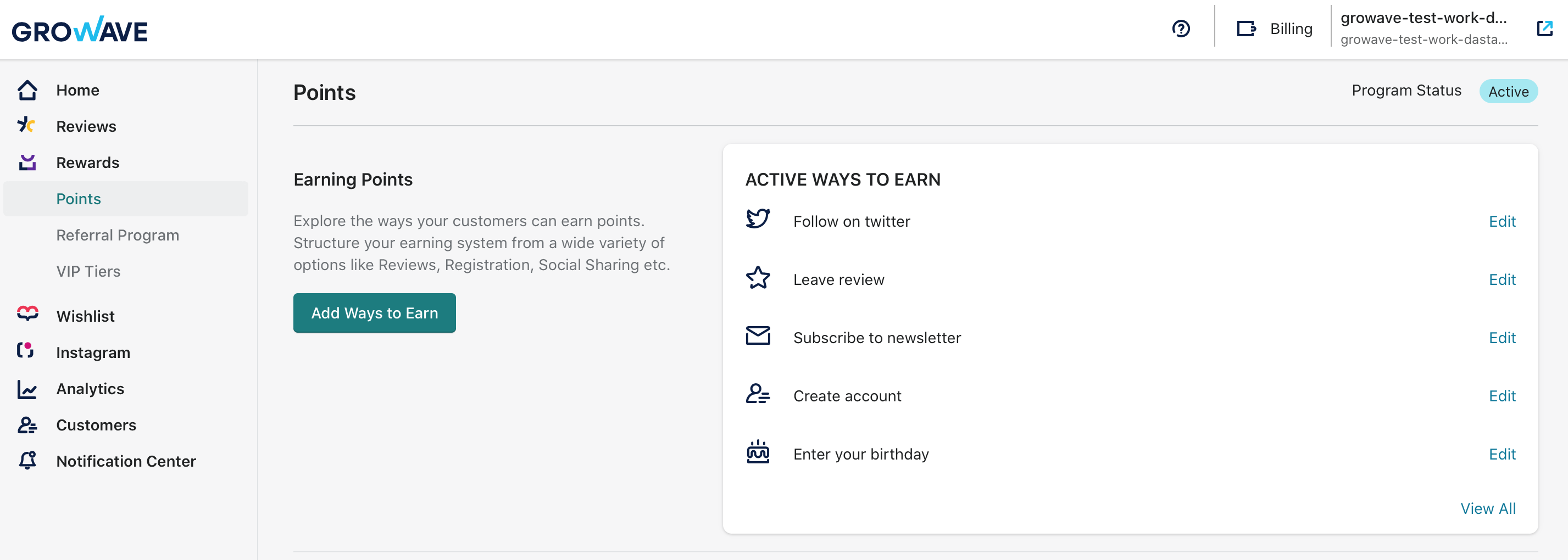Image resolution: width=1568 pixels, height=560 pixels.
Task: Open the Referral Program menu item
Action: [118, 236]
